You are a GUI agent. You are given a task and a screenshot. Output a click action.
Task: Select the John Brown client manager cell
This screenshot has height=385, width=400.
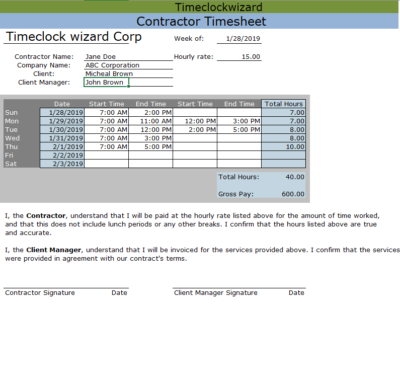point(106,82)
